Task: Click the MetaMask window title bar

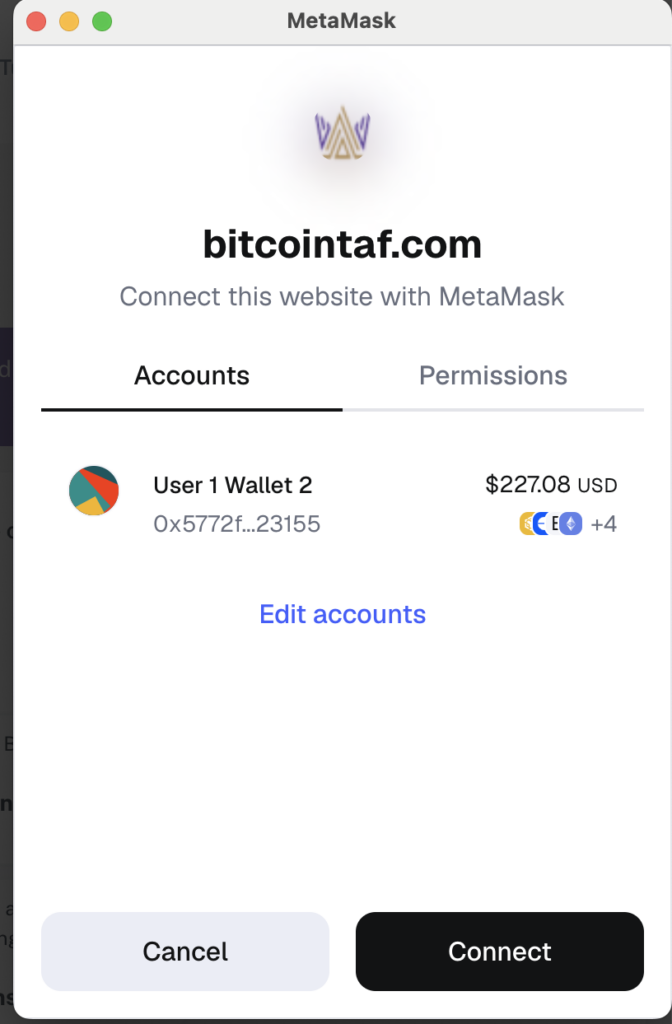Action: tap(342, 21)
